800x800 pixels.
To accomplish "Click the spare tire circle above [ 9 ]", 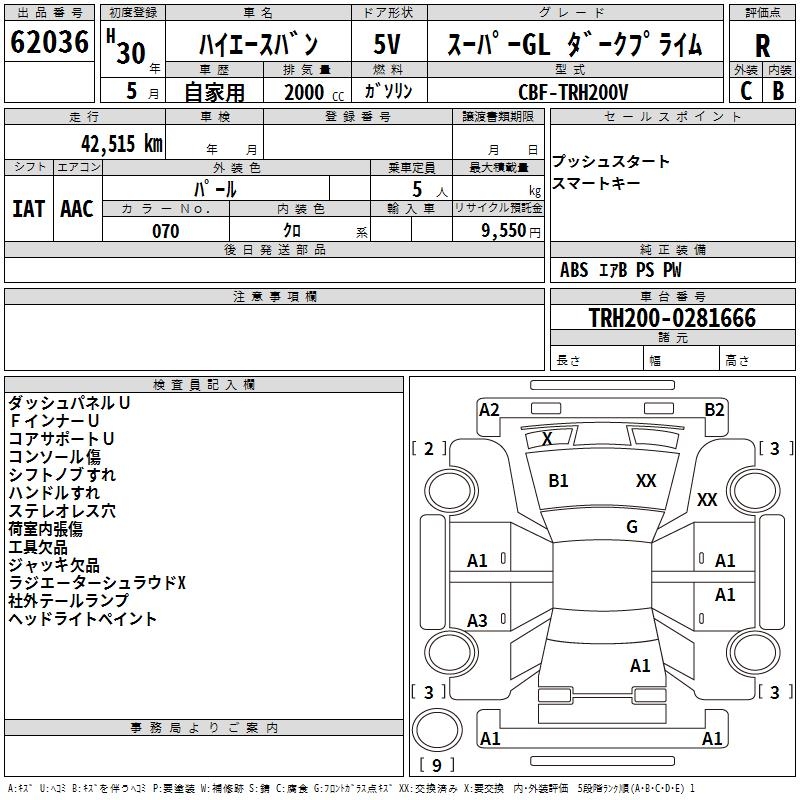I will click(437, 730).
